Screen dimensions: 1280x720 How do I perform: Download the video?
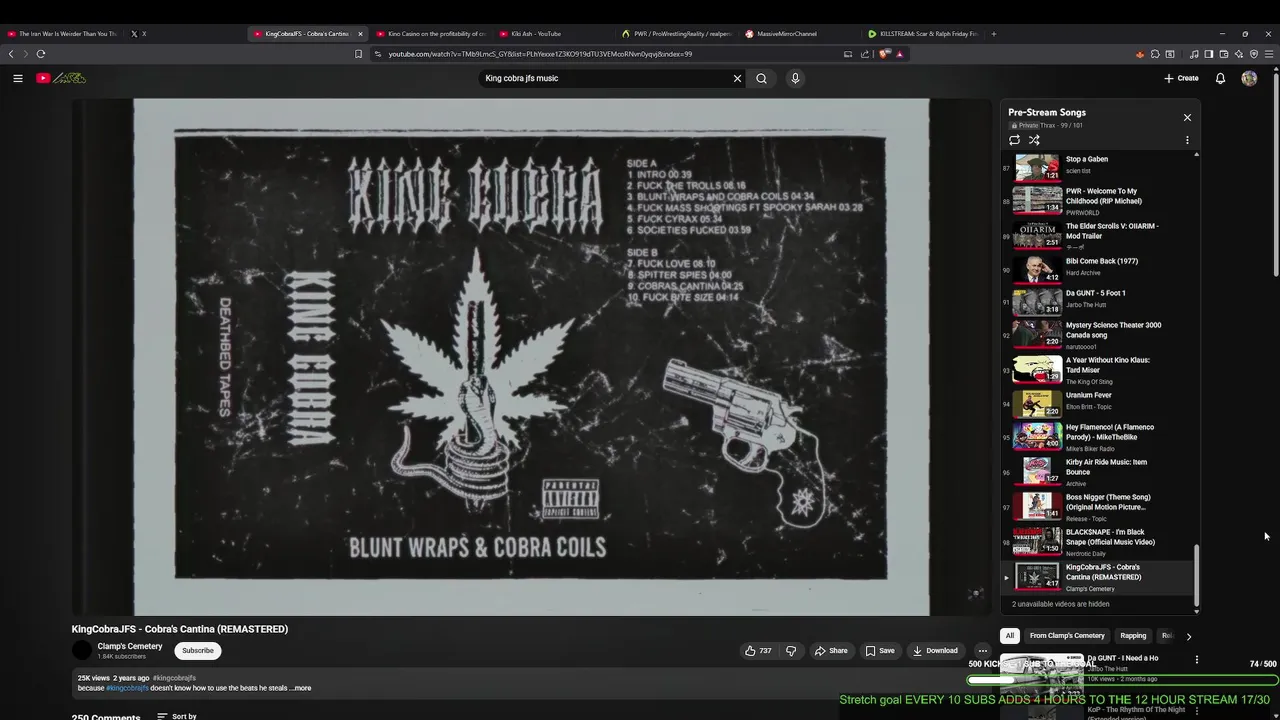coord(935,650)
